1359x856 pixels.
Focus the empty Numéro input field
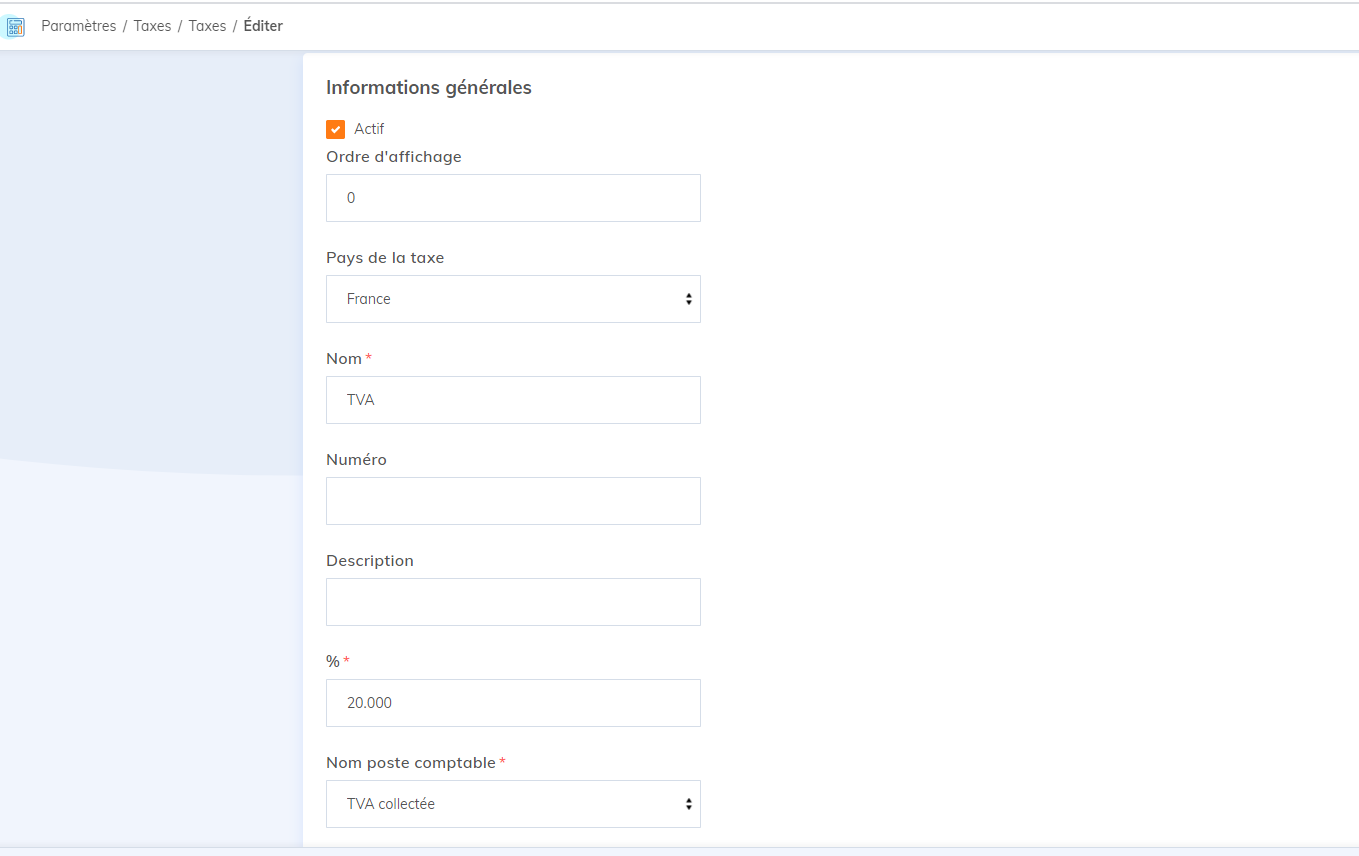coord(513,501)
